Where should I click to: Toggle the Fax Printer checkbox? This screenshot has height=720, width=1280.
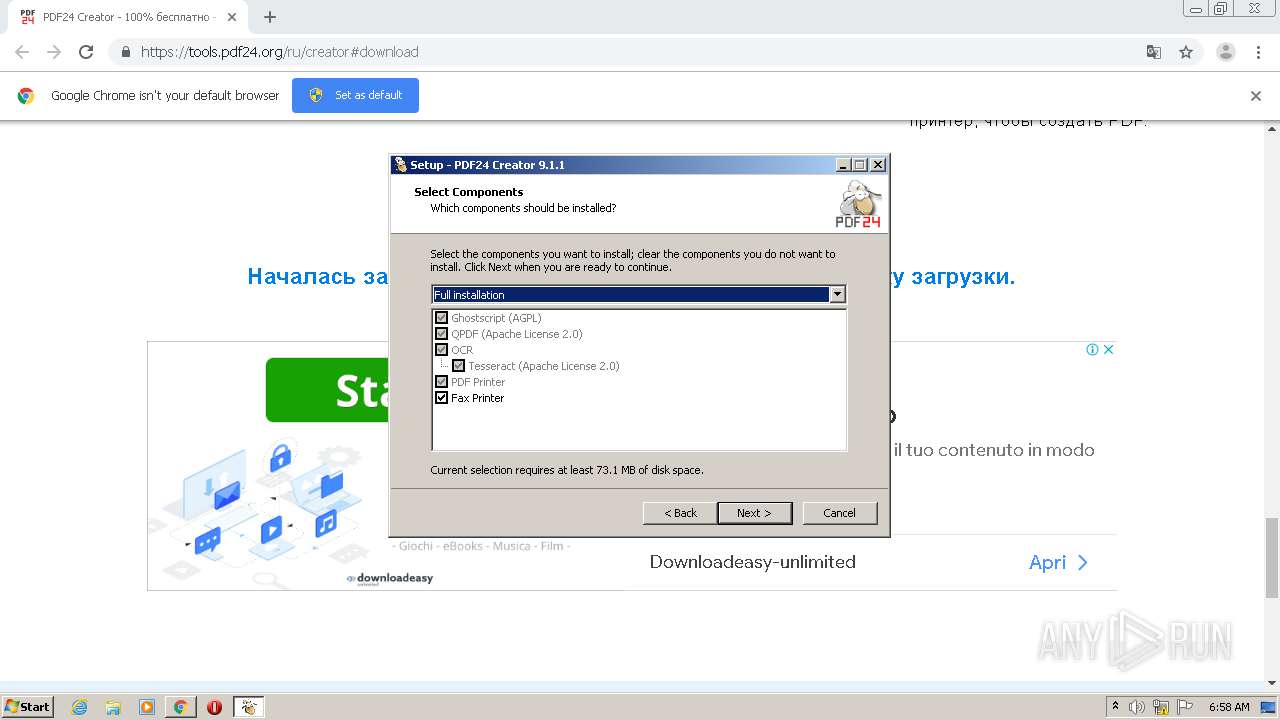(442, 398)
